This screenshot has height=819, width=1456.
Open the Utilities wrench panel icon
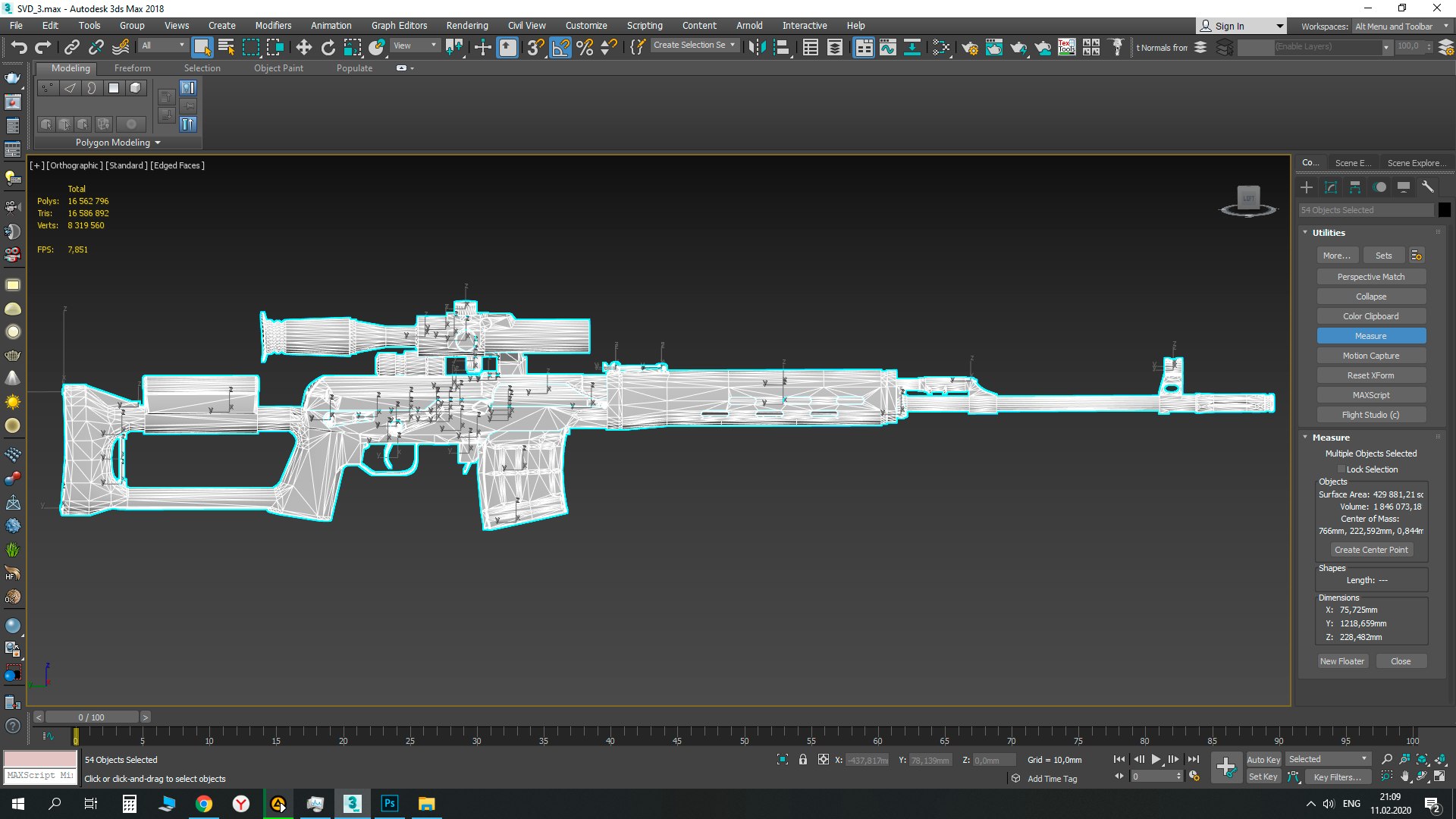(1428, 187)
